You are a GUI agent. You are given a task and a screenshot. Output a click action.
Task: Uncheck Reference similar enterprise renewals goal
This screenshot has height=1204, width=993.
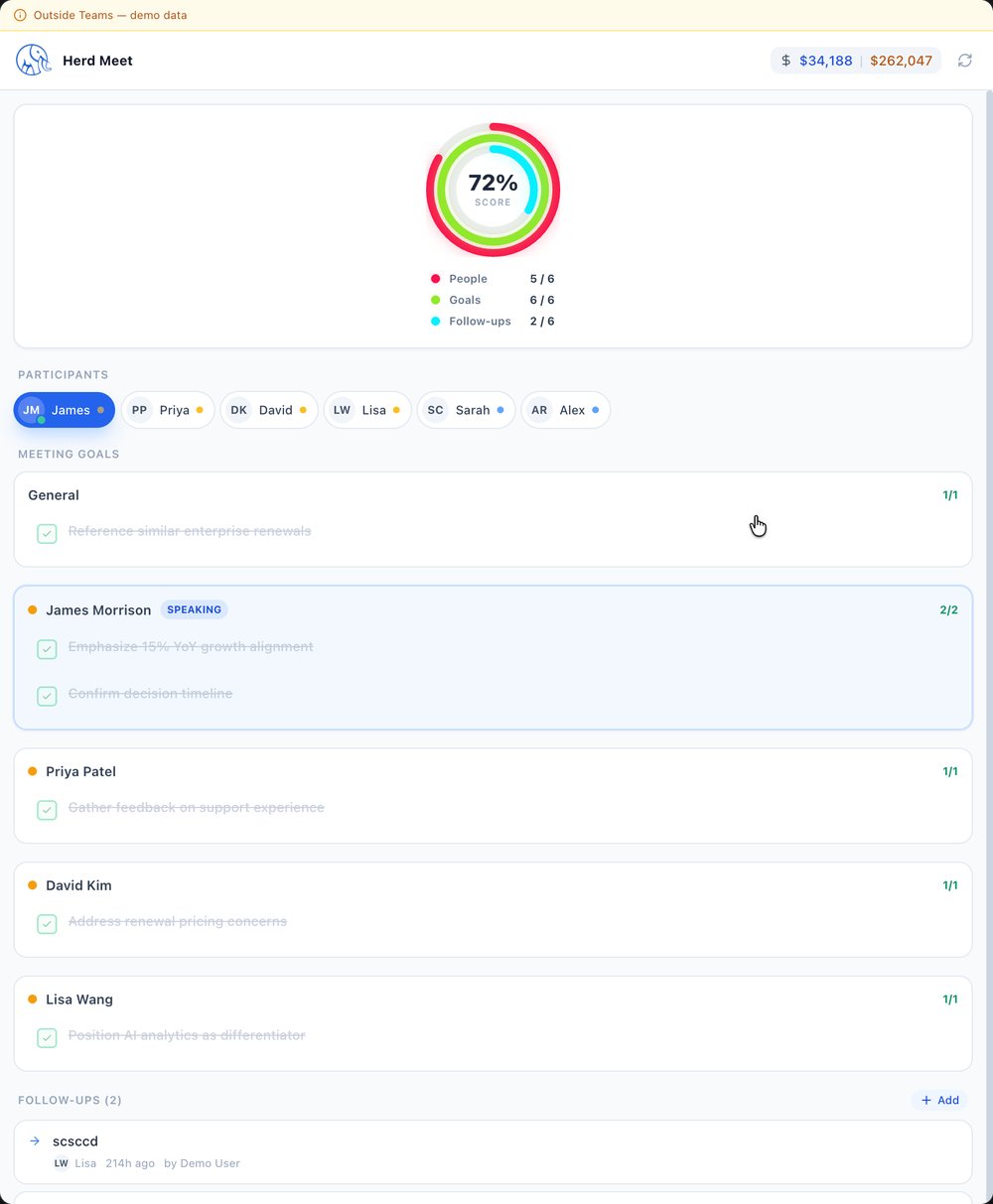tap(47, 533)
